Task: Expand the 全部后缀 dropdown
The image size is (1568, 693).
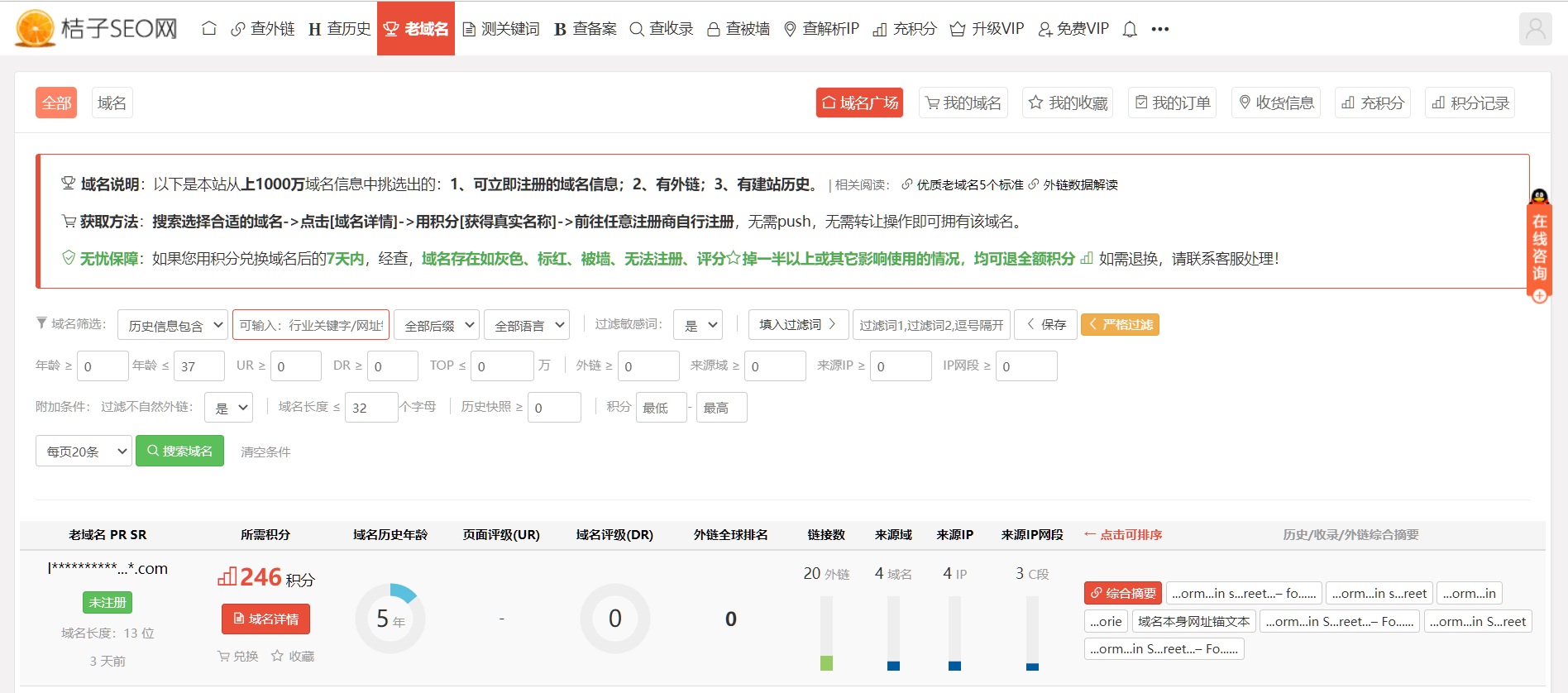Action: point(437,325)
